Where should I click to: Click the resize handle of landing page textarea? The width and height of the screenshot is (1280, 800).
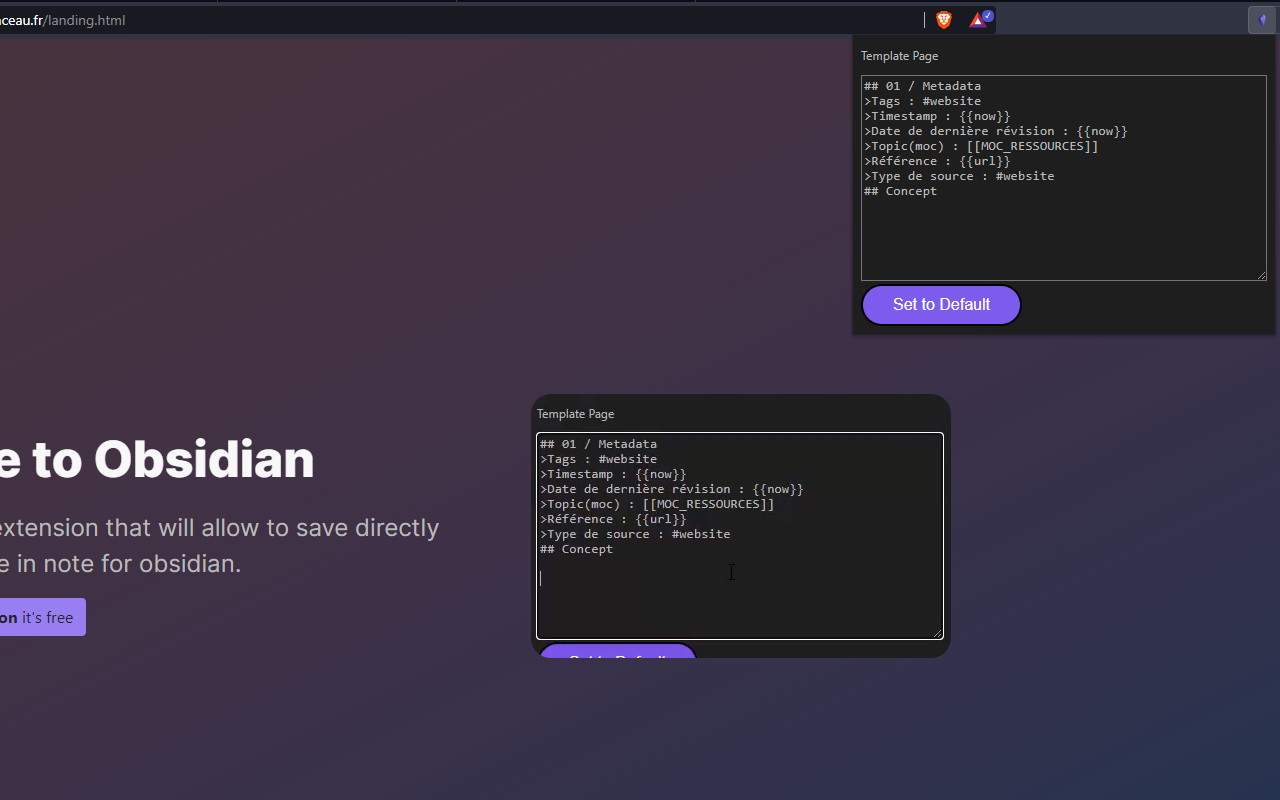click(x=937, y=633)
